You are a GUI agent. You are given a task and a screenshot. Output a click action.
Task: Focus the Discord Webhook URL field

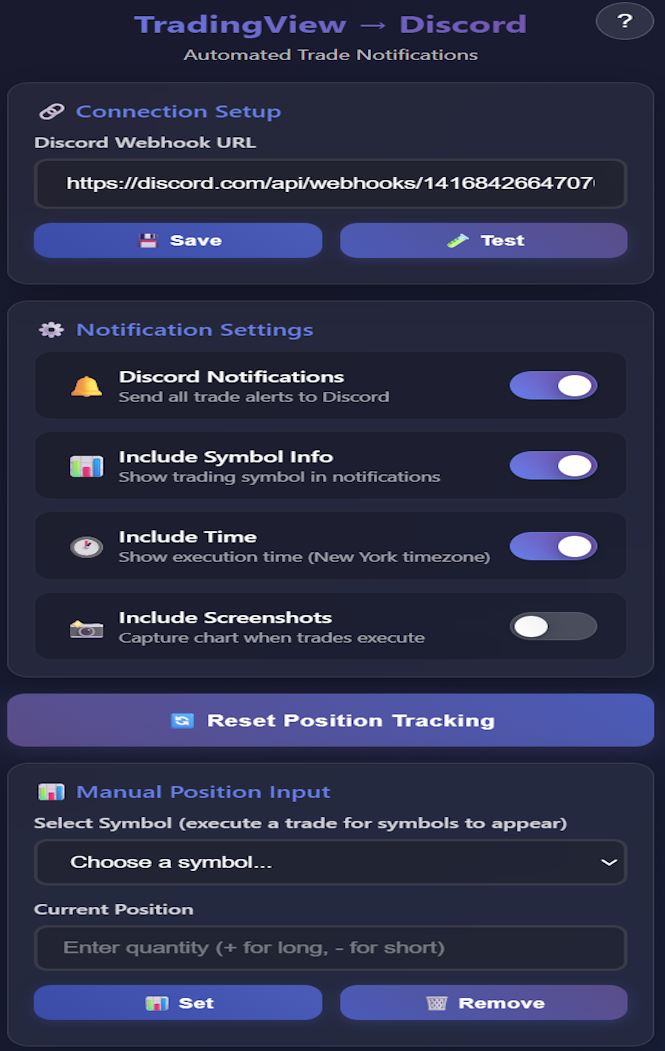click(330, 184)
